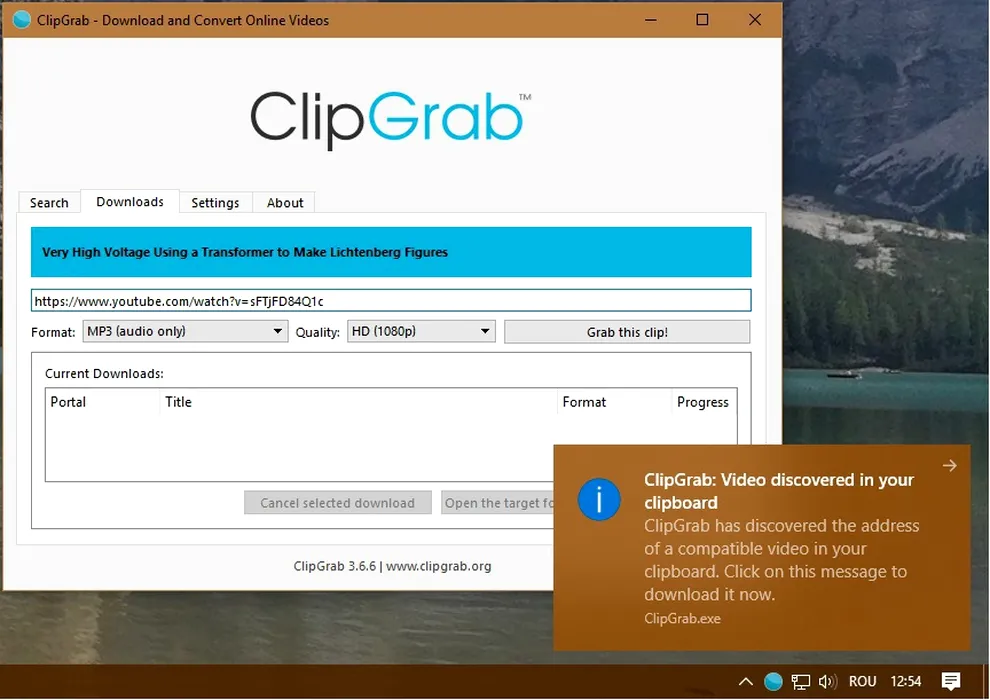The image size is (990, 700).
Task: Open the Action Center notifications icon
Action: [x=951, y=681]
